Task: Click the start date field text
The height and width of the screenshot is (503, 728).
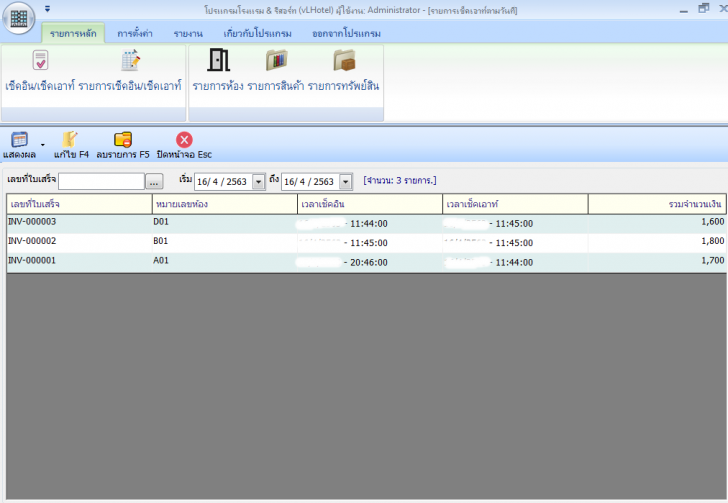Action: [x=222, y=182]
